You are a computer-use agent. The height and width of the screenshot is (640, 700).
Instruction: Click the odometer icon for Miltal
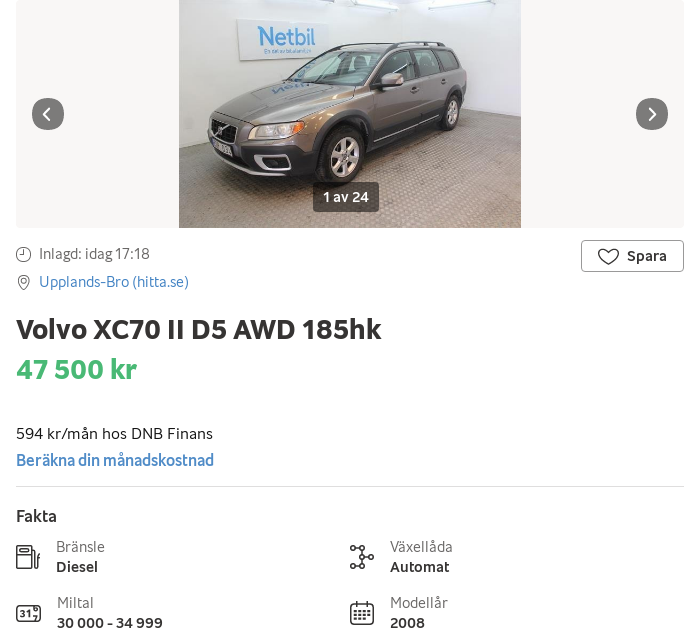point(28,613)
